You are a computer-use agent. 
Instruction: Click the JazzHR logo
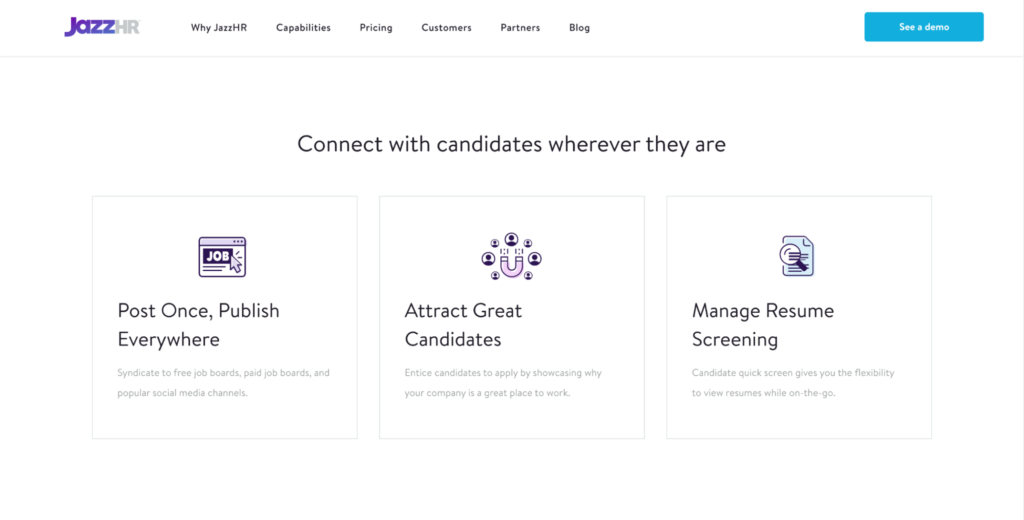pyautogui.click(x=102, y=27)
